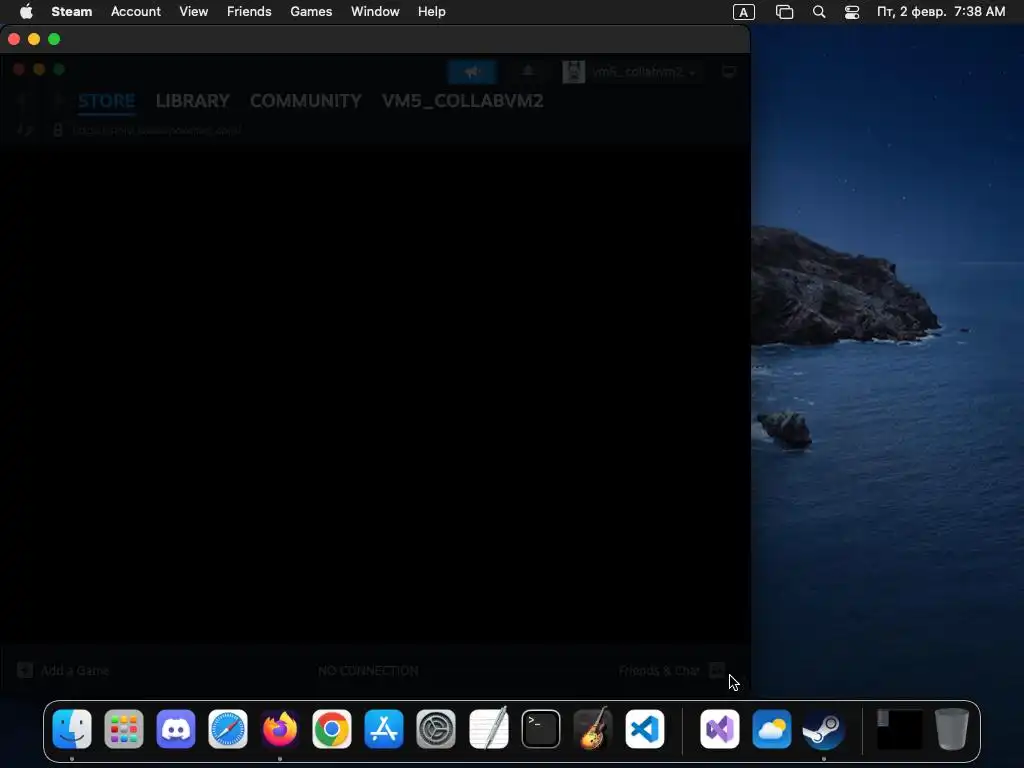Launch Visual Studio from the Dock
This screenshot has height=768, width=1024.
[720, 729]
